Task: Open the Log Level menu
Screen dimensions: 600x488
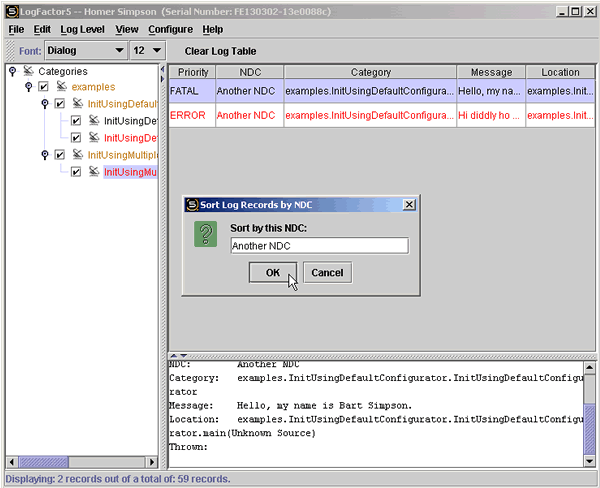Action: pos(82,29)
